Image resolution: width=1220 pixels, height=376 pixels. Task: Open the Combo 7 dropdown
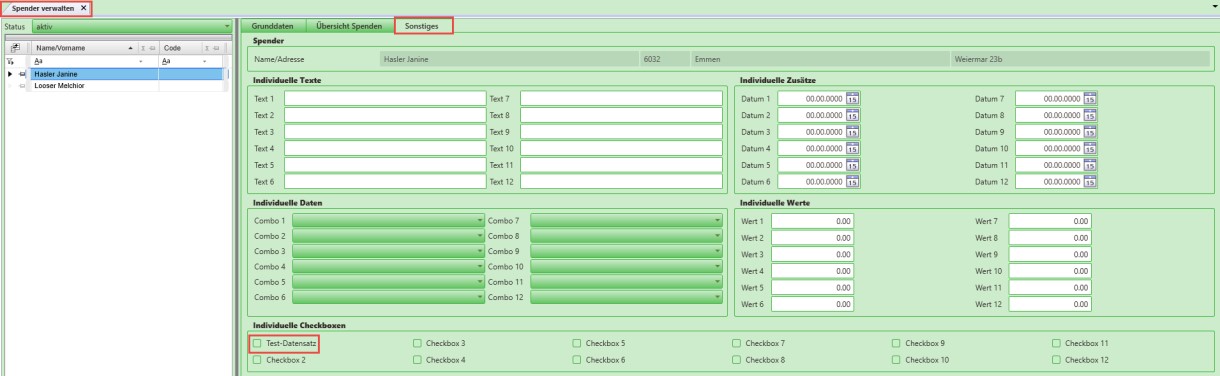point(626,220)
